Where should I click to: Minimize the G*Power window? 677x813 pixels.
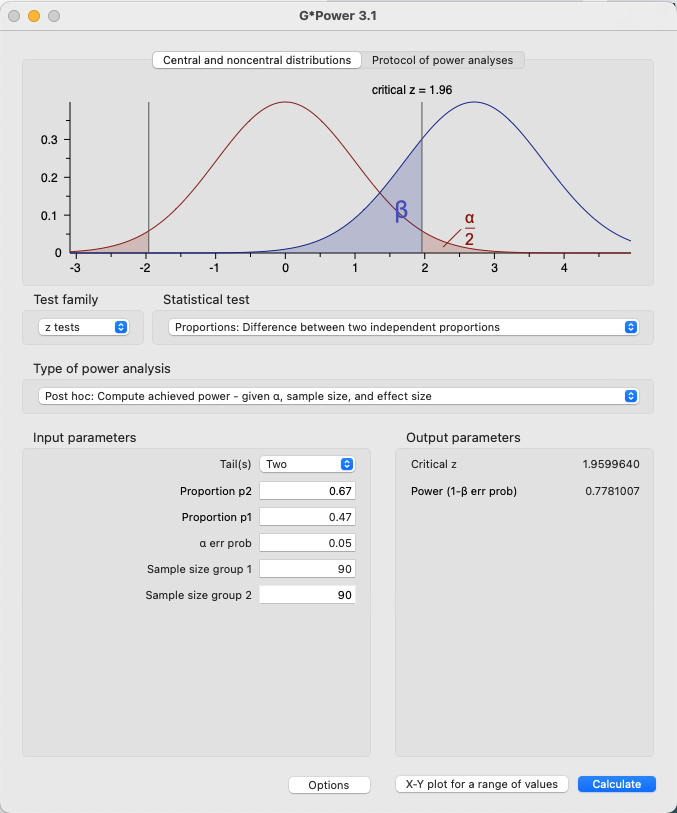34,16
